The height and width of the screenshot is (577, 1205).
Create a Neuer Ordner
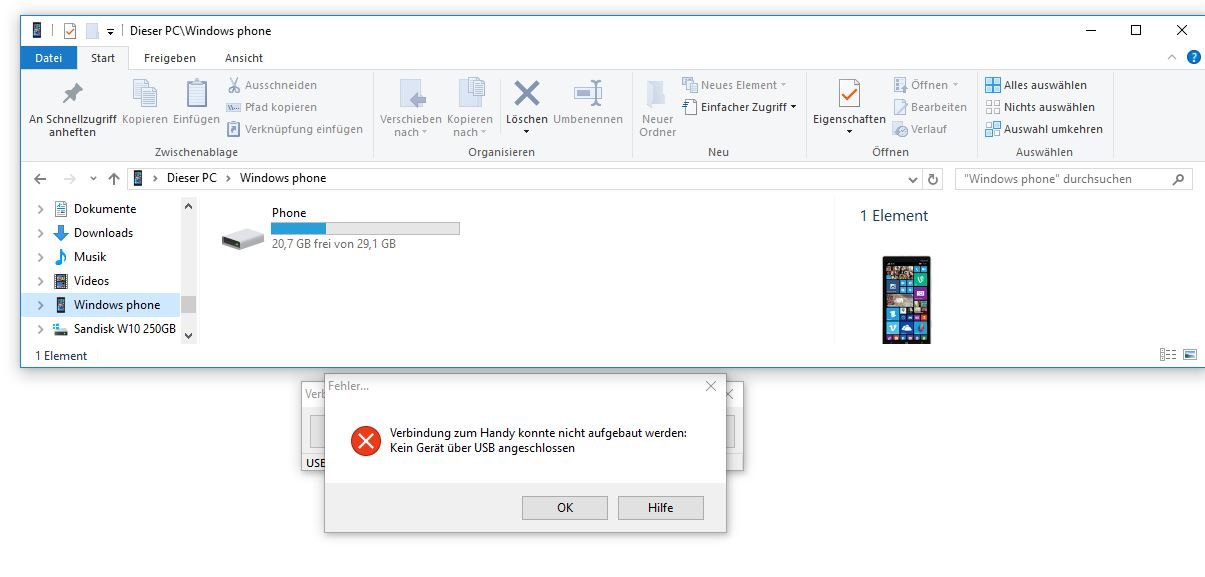click(x=657, y=108)
